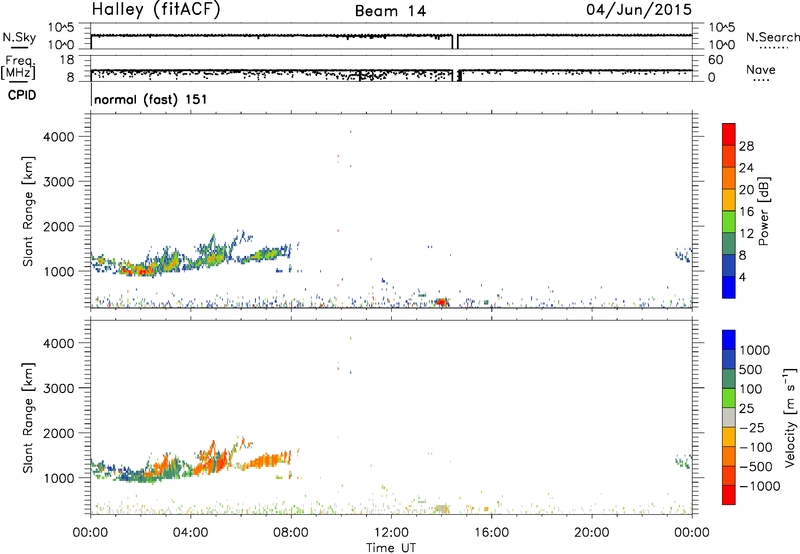Click Power colorbar bottom segment below 4
This screenshot has height=554, width=800.
point(729,287)
